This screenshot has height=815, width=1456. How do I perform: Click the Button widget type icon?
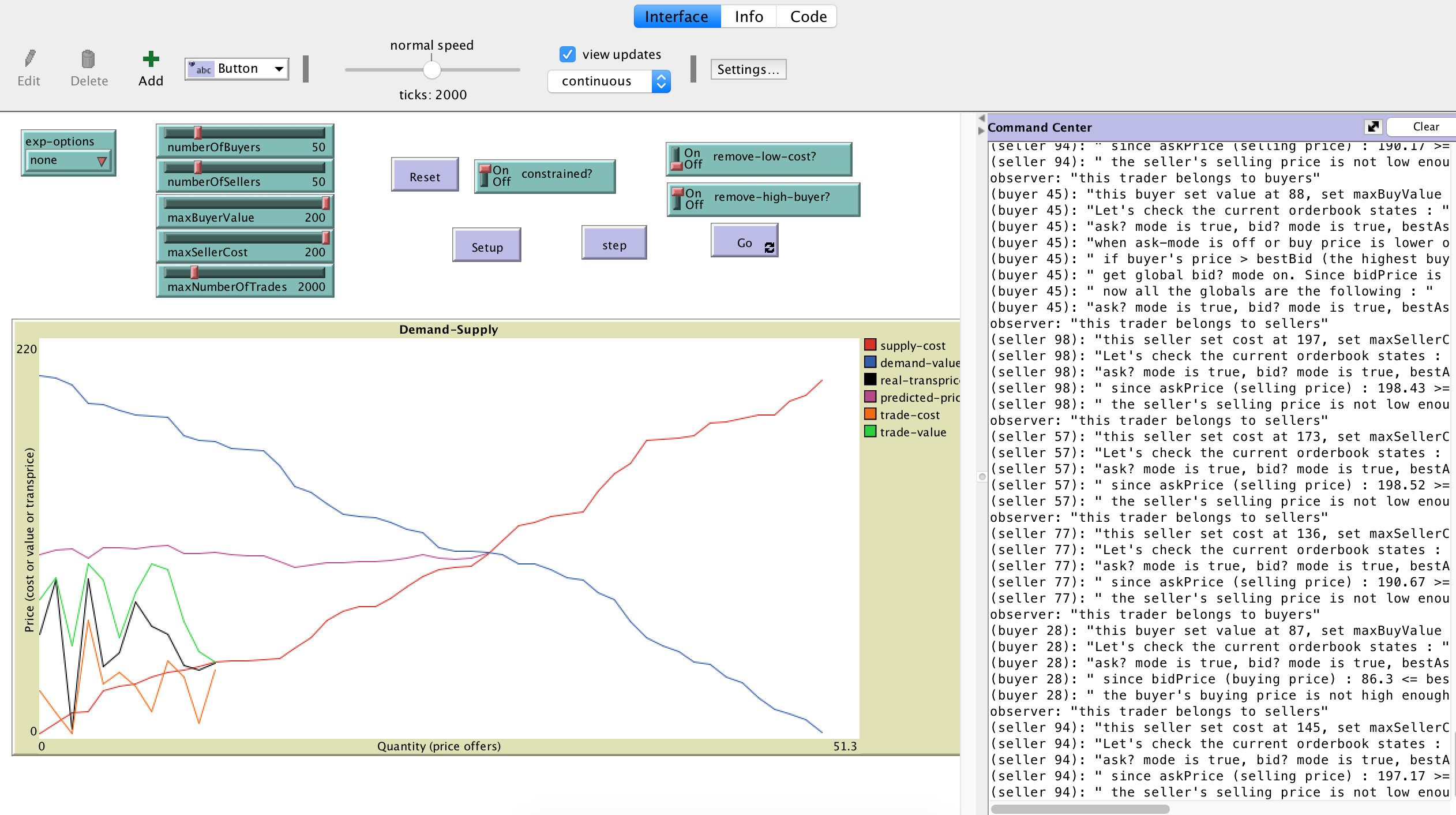click(x=201, y=69)
